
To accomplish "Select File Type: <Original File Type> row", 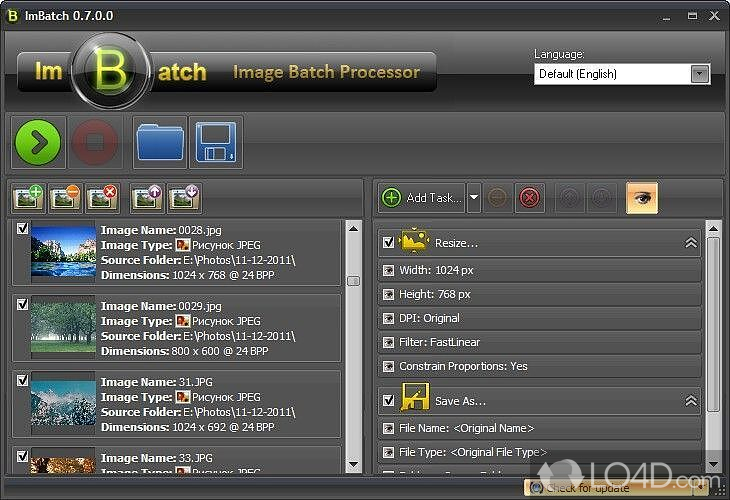I will [540, 452].
